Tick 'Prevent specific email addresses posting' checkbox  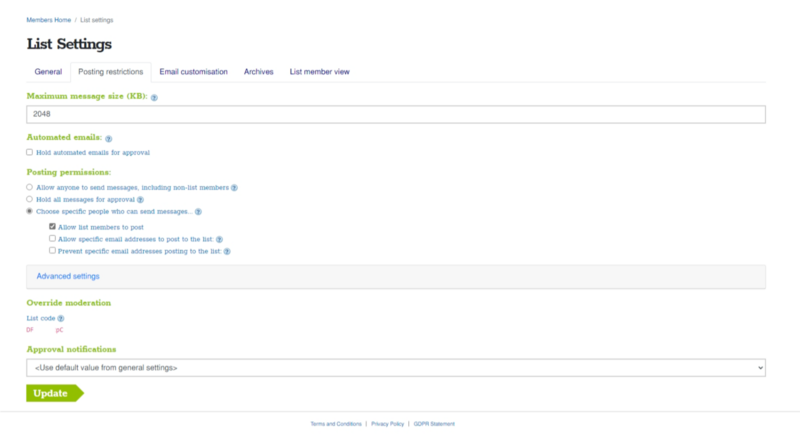pyautogui.click(x=52, y=251)
